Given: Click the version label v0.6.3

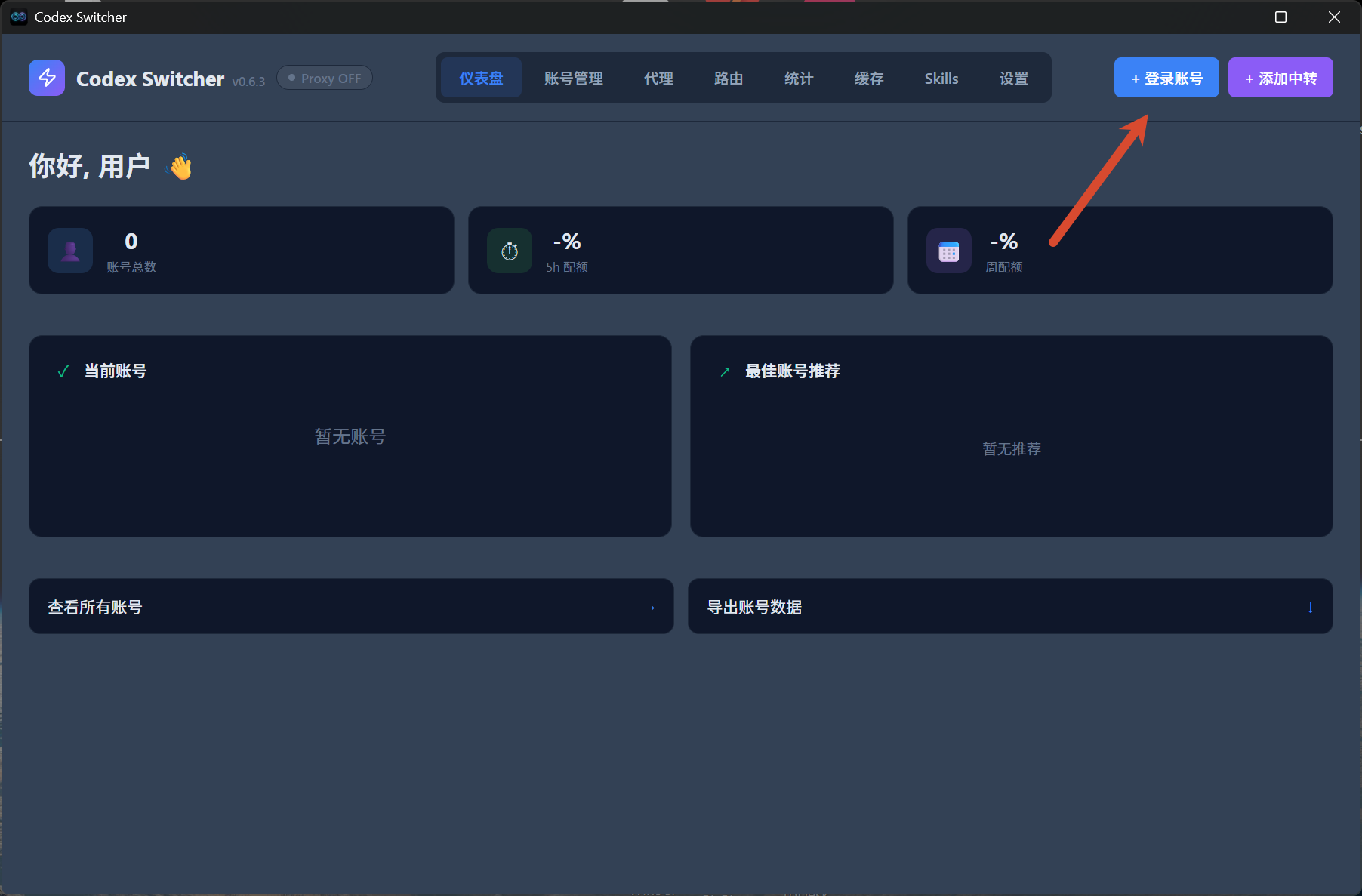Looking at the screenshot, I should [x=248, y=82].
